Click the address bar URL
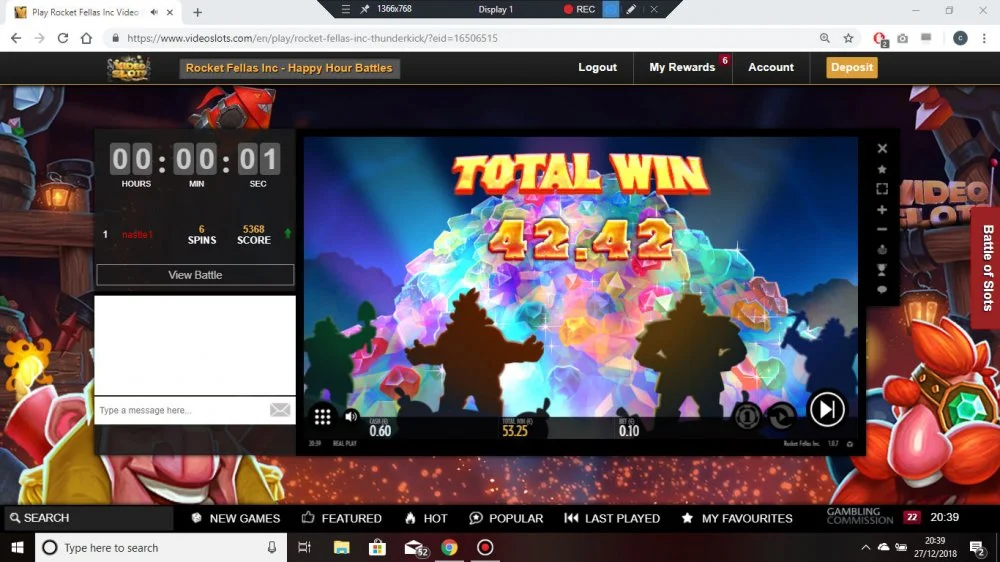This screenshot has width=1000, height=562. pos(312,38)
